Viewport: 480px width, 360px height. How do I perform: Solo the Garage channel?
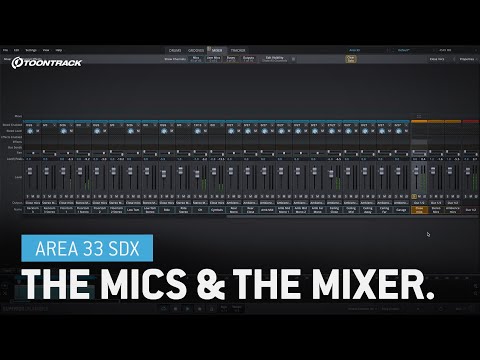[x=396, y=196]
